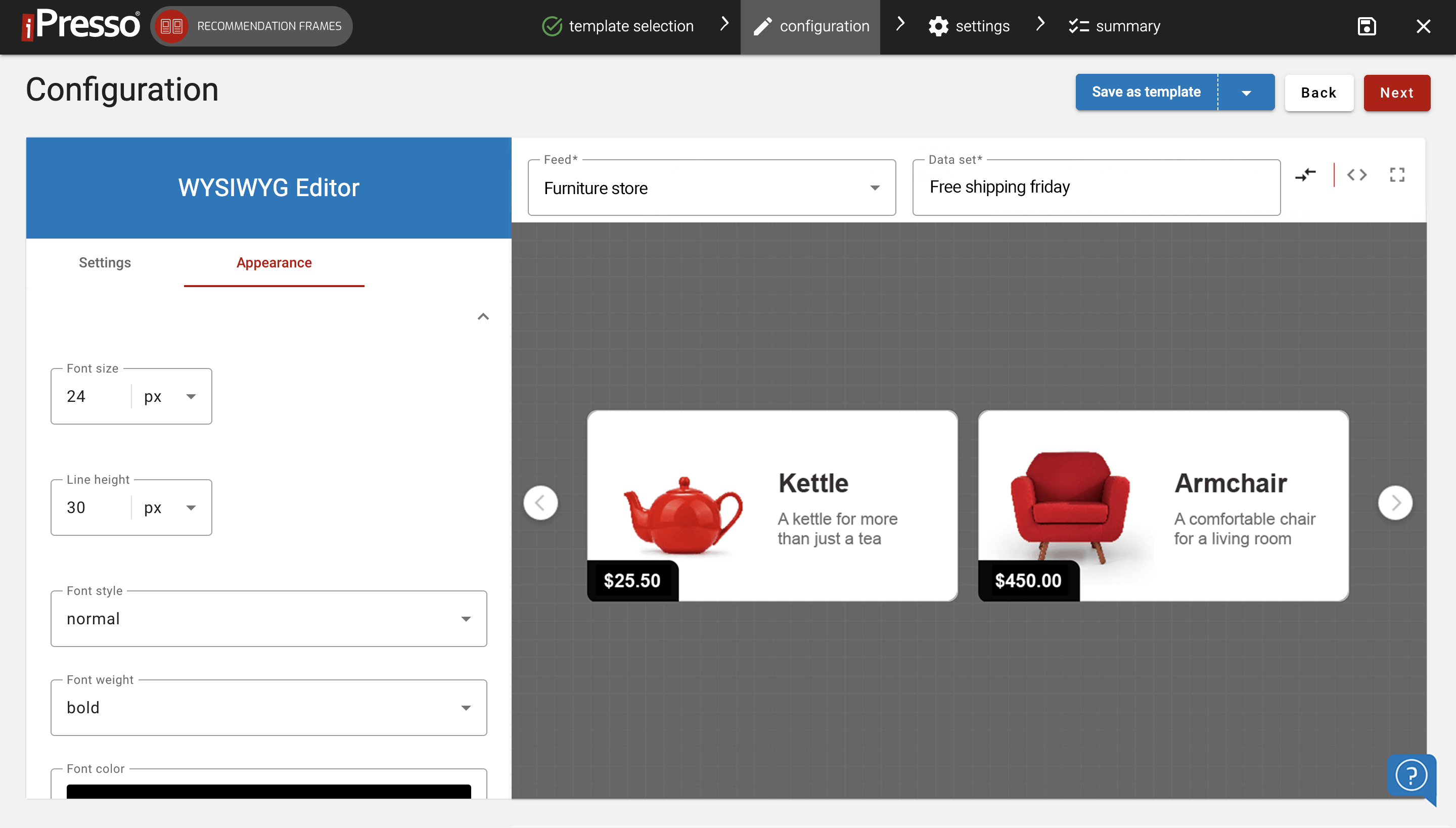The height and width of the screenshot is (828, 1456).
Task: Advance the carousel with the right arrow
Action: pyautogui.click(x=1394, y=502)
